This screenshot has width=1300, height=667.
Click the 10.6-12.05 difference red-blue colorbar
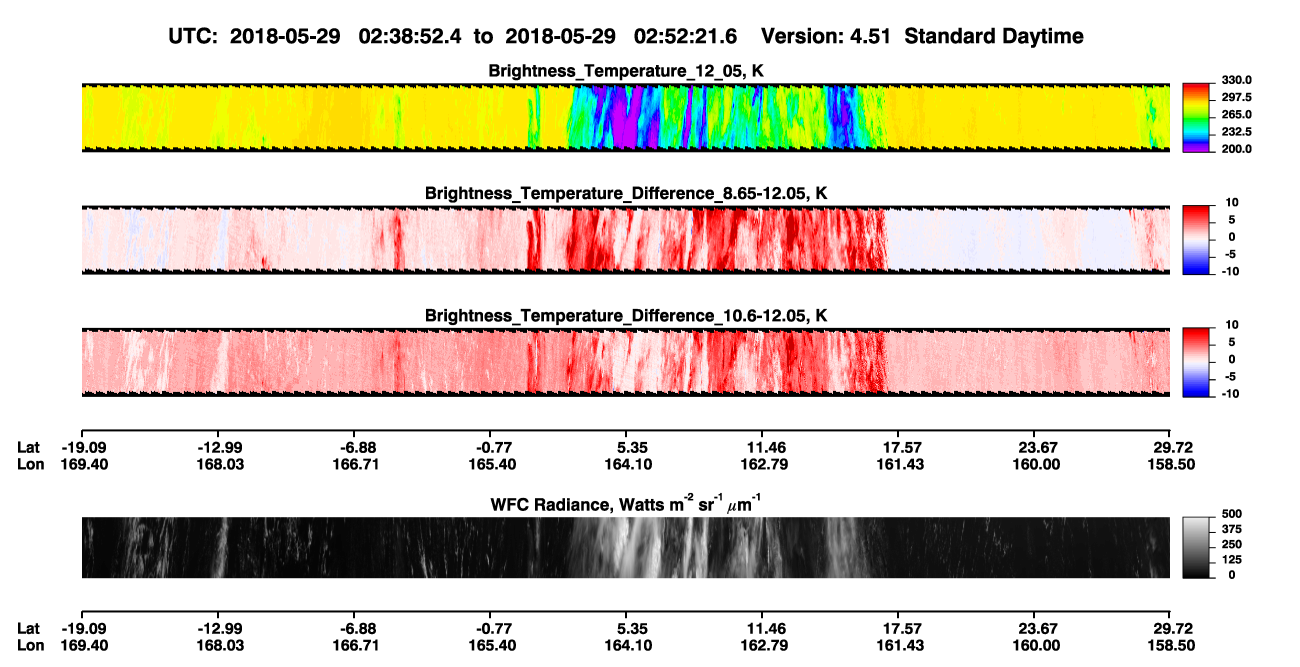tap(1196, 360)
